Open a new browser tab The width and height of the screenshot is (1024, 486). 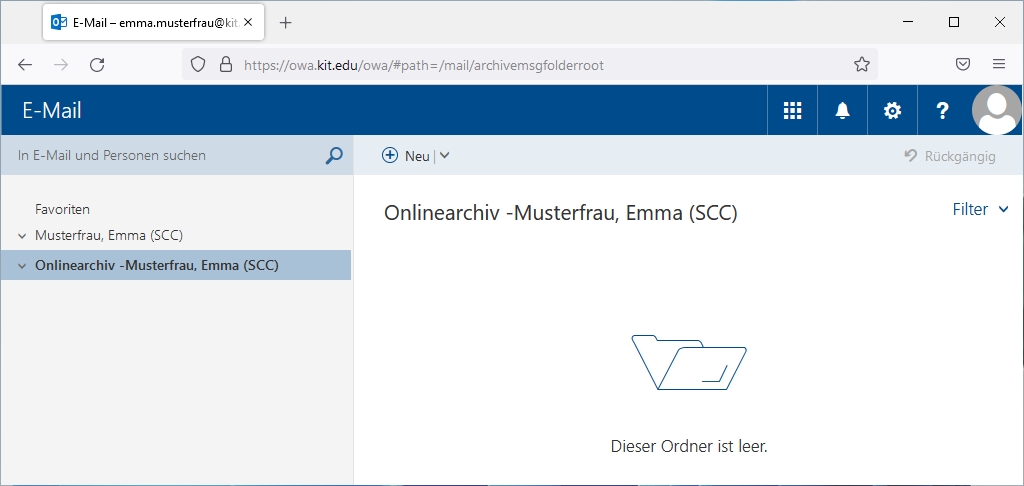286,23
